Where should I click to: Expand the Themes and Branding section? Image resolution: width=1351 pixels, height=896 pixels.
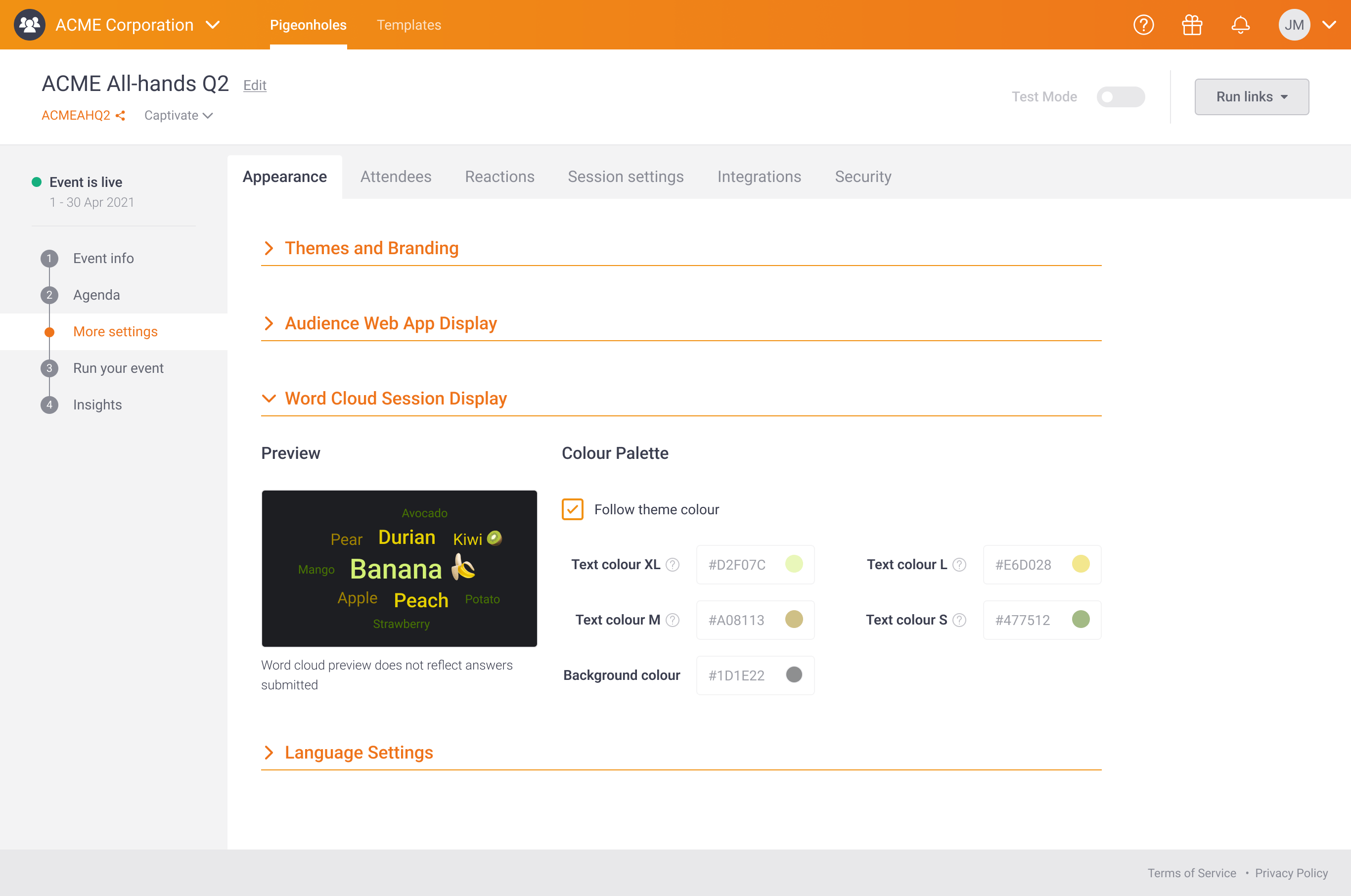[371, 248]
